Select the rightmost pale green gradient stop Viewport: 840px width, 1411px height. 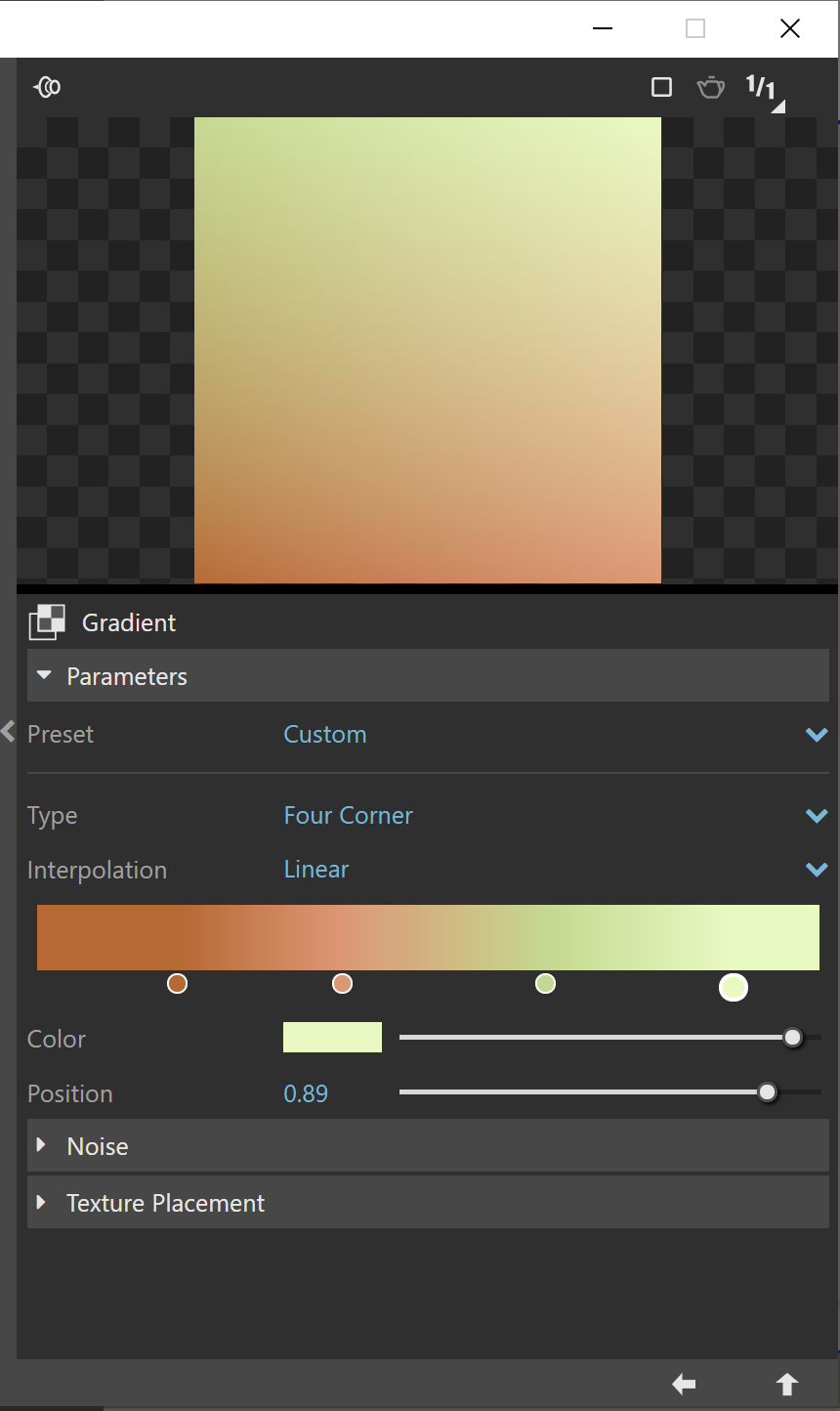(734, 987)
